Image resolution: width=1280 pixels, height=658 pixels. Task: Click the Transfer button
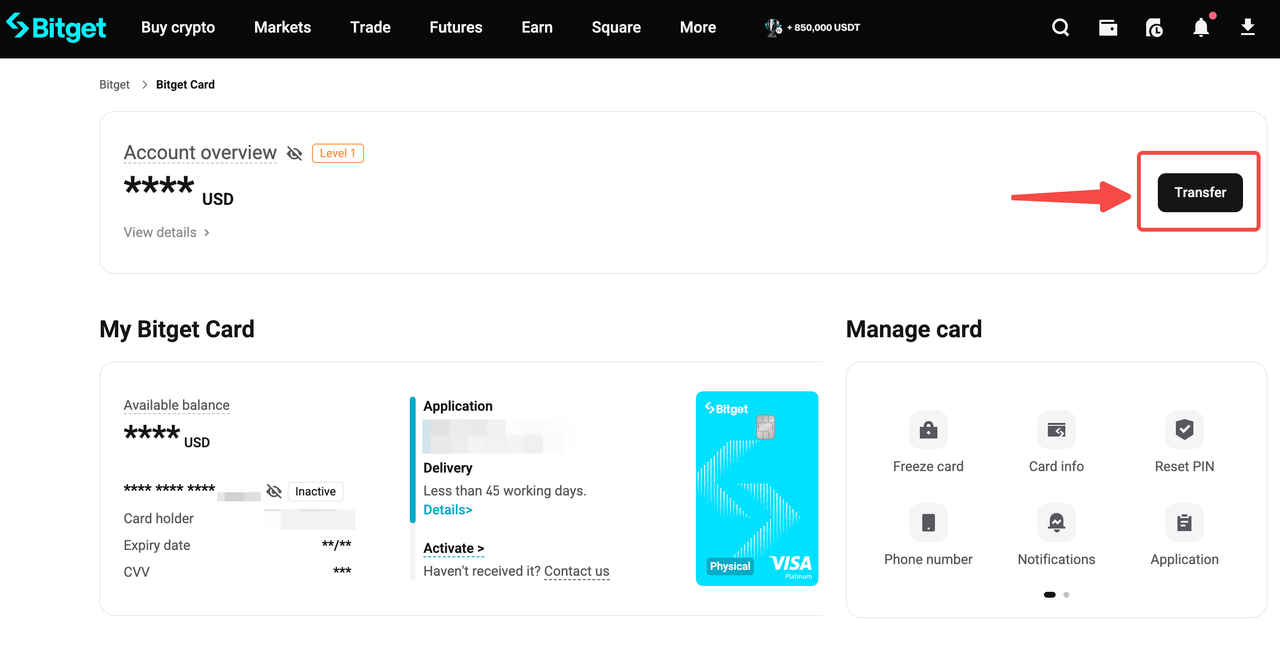(1199, 192)
